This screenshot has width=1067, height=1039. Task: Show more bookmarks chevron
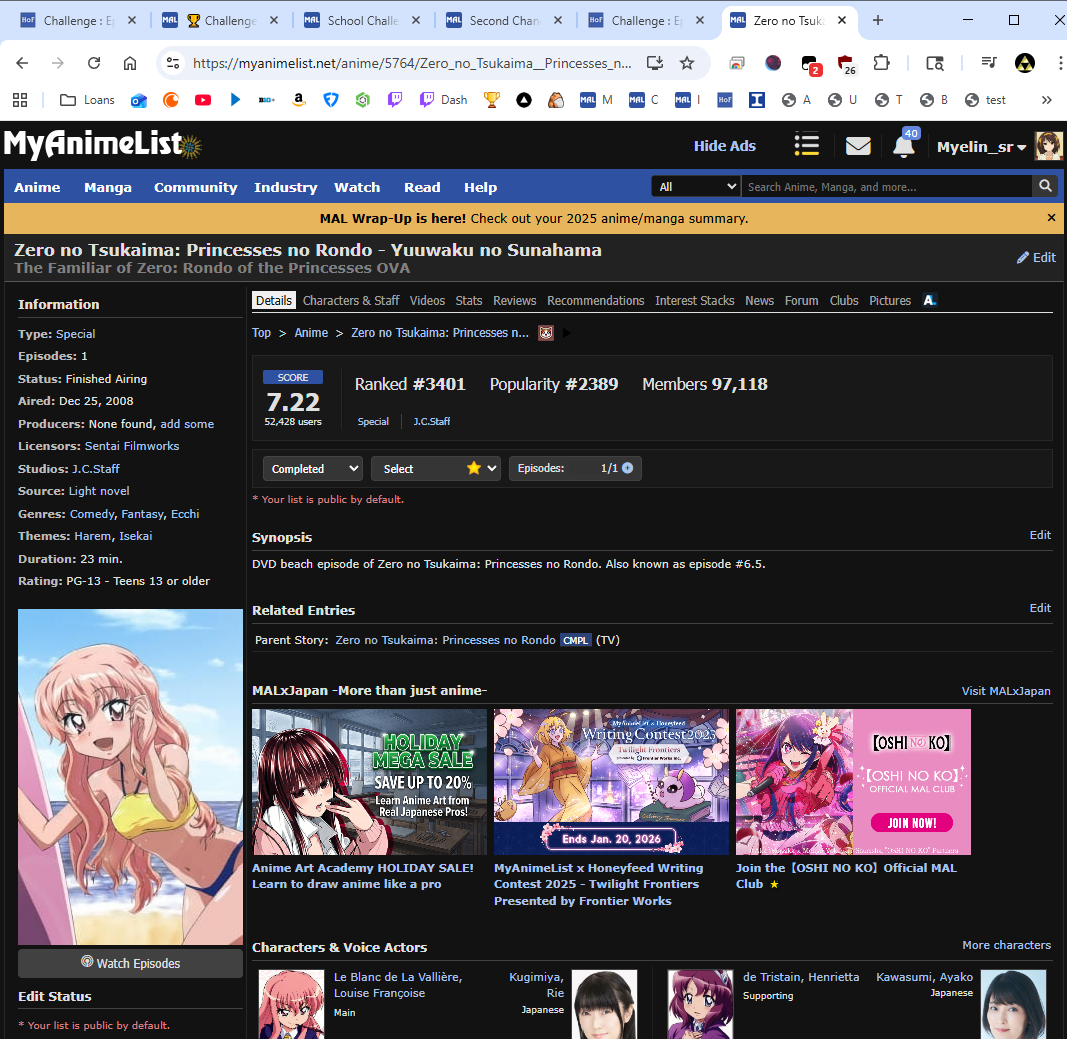1047,100
